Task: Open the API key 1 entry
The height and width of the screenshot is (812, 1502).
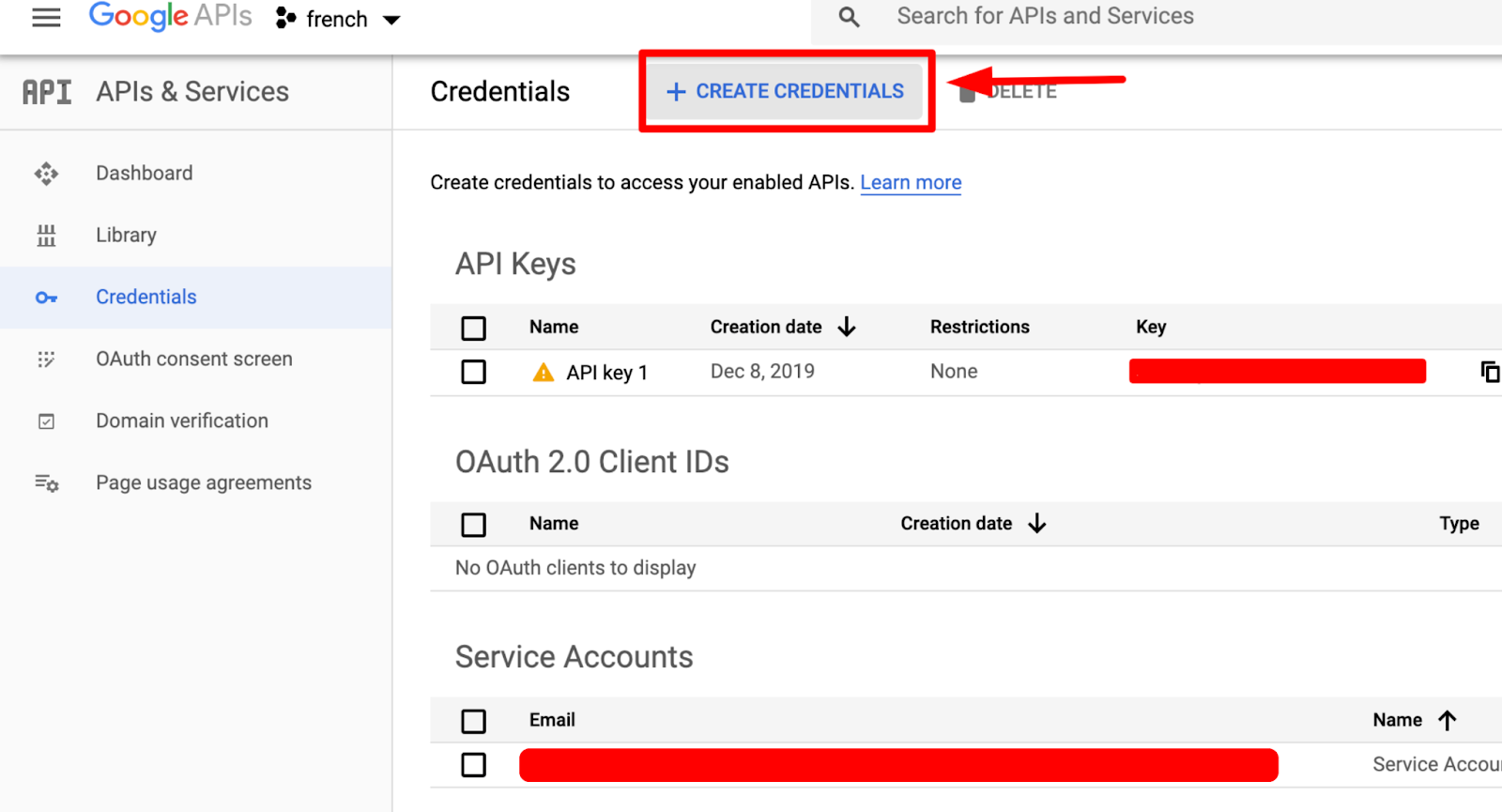Action: point(606,373)
